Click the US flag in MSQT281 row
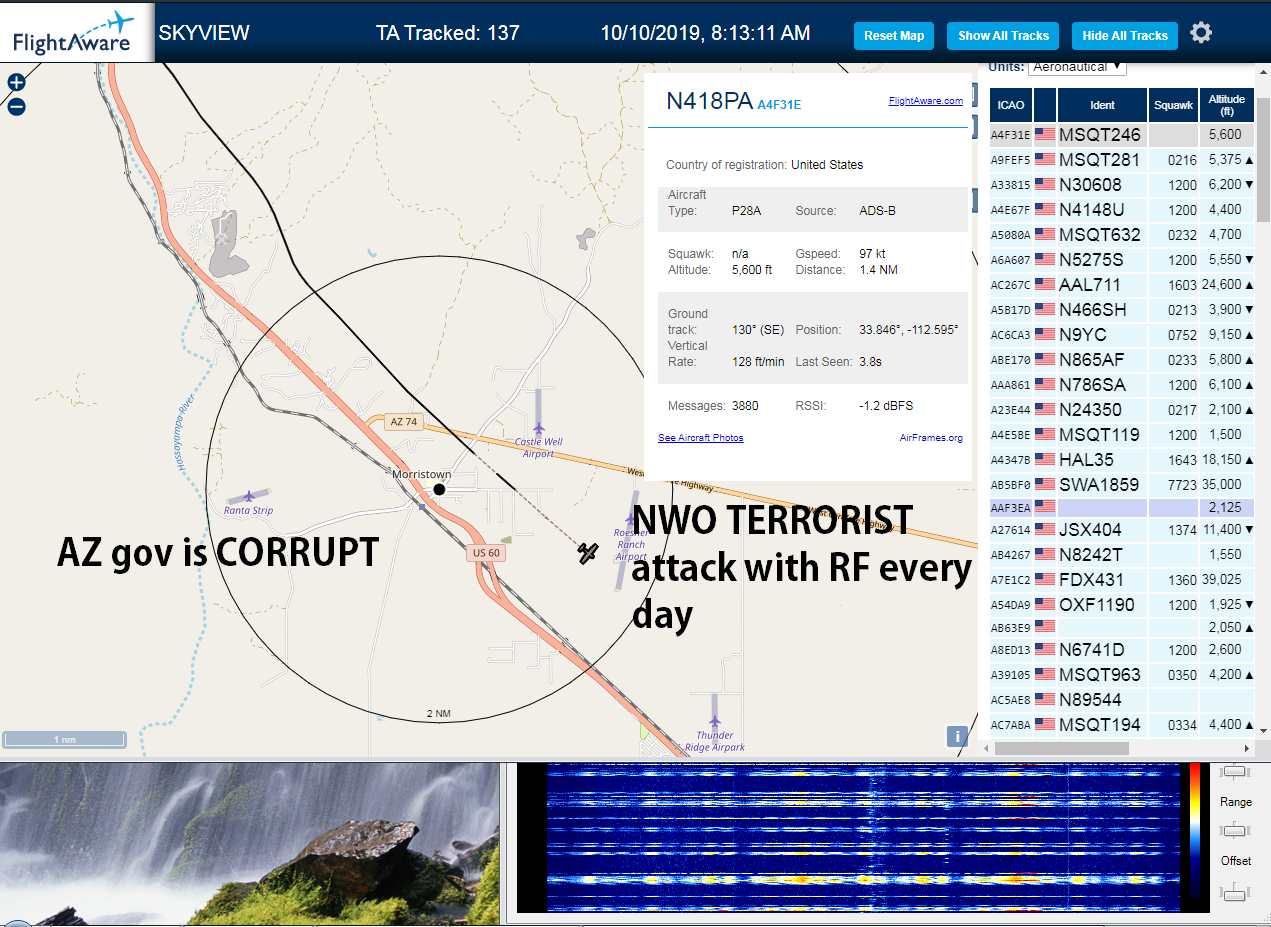1271x927 pixels. tap(1045, 159)
